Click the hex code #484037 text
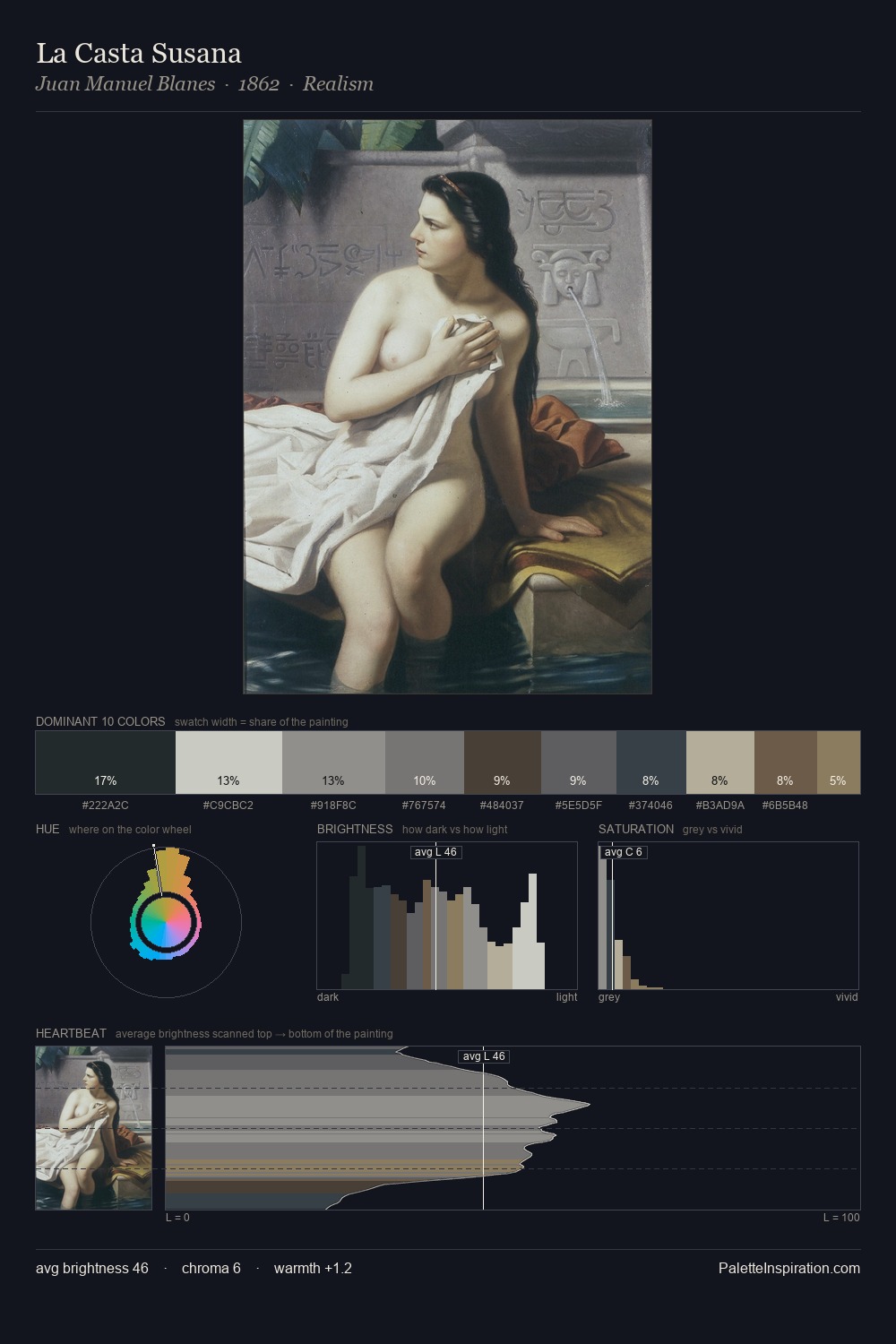The image size is (896, 1344). (x=503, y=806)
